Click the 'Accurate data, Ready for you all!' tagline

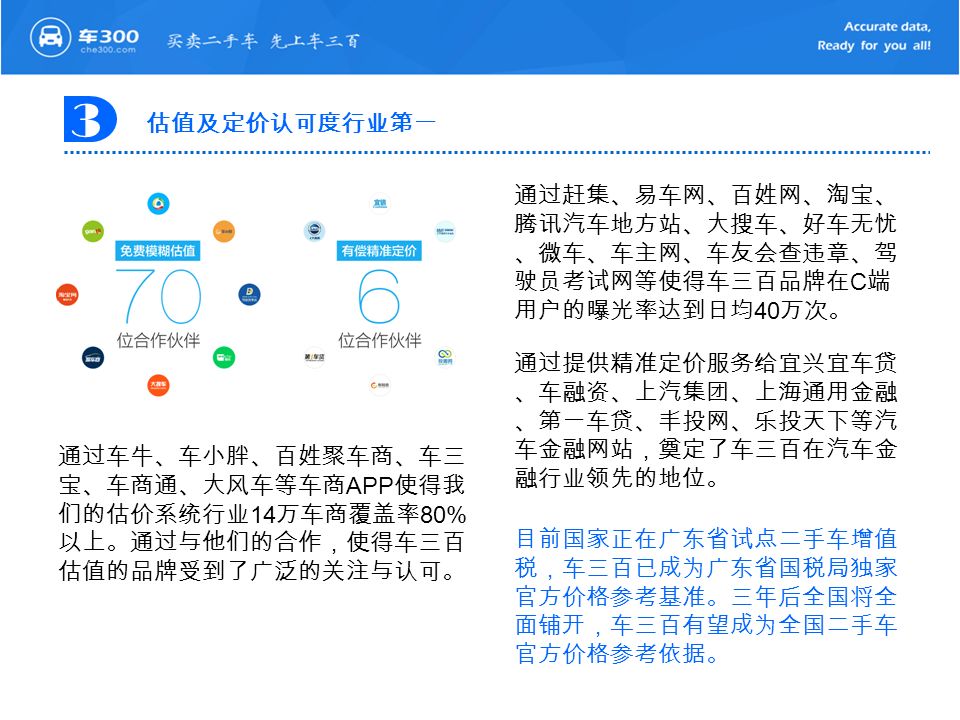[874, 36]
